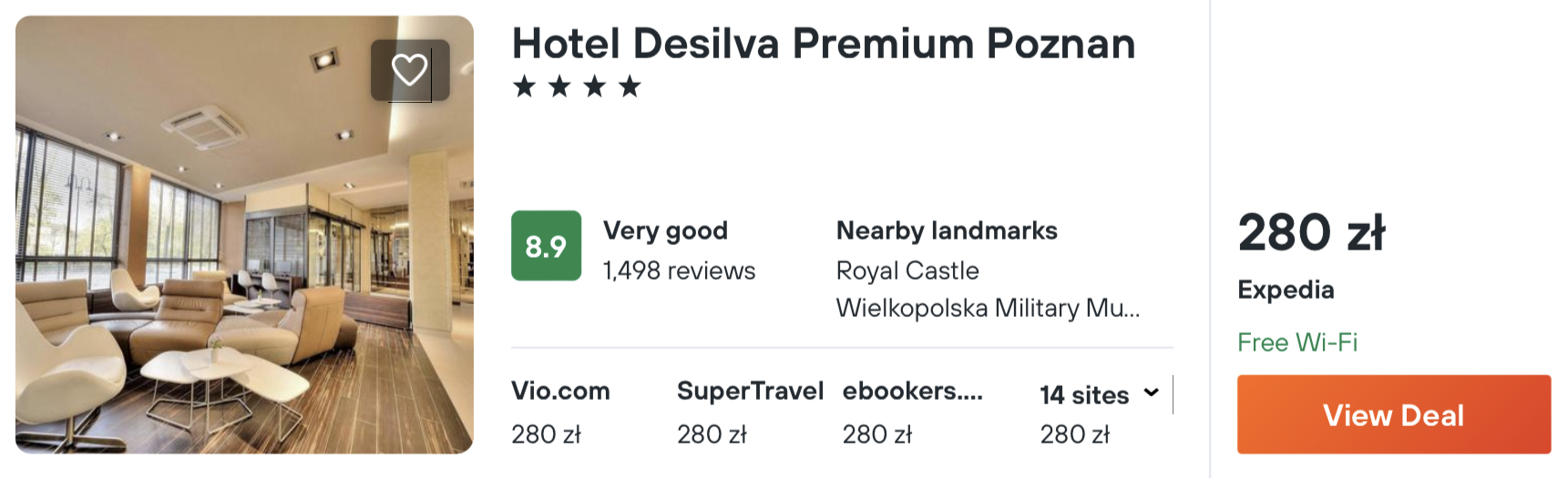Select the Vio.com 280 zł offer
Viewport: 1568px width, 478px height.
(560, 412)
